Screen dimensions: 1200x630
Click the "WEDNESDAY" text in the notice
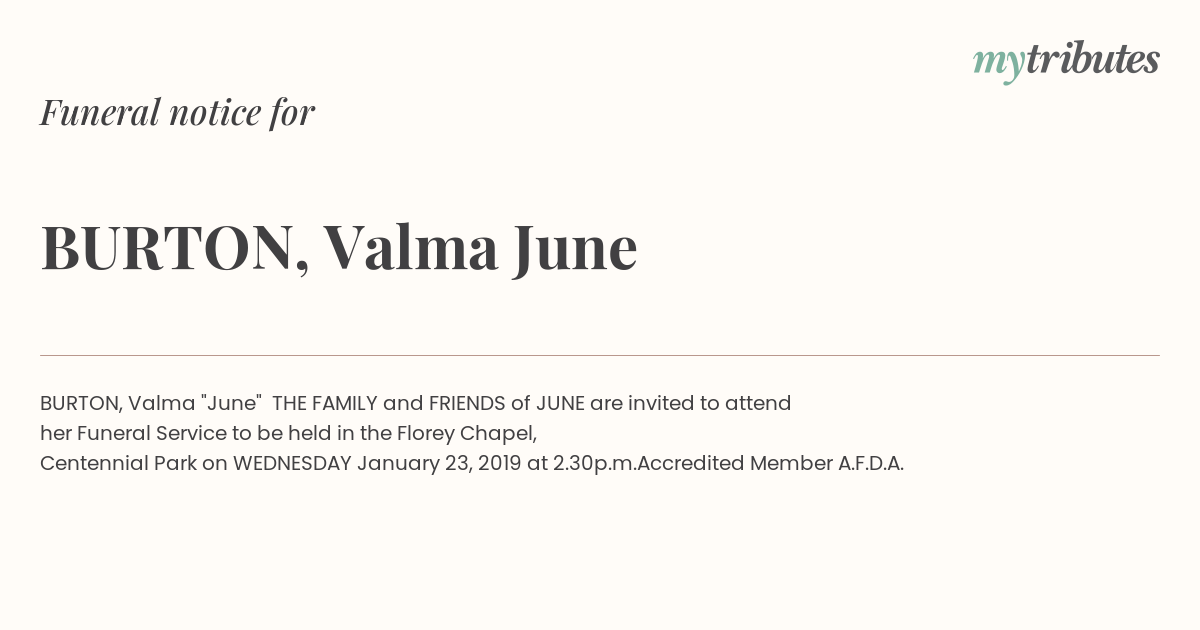[x=292, y=463]
